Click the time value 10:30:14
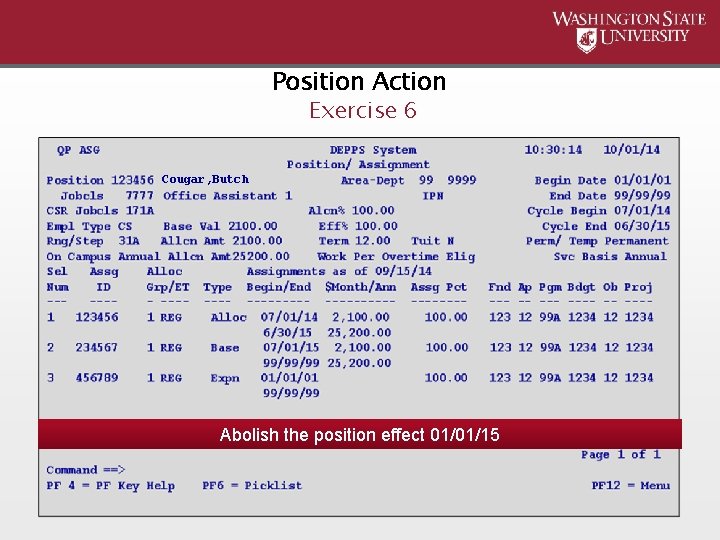Viewport: 720px width, 540px height. (x=553, y=150)
